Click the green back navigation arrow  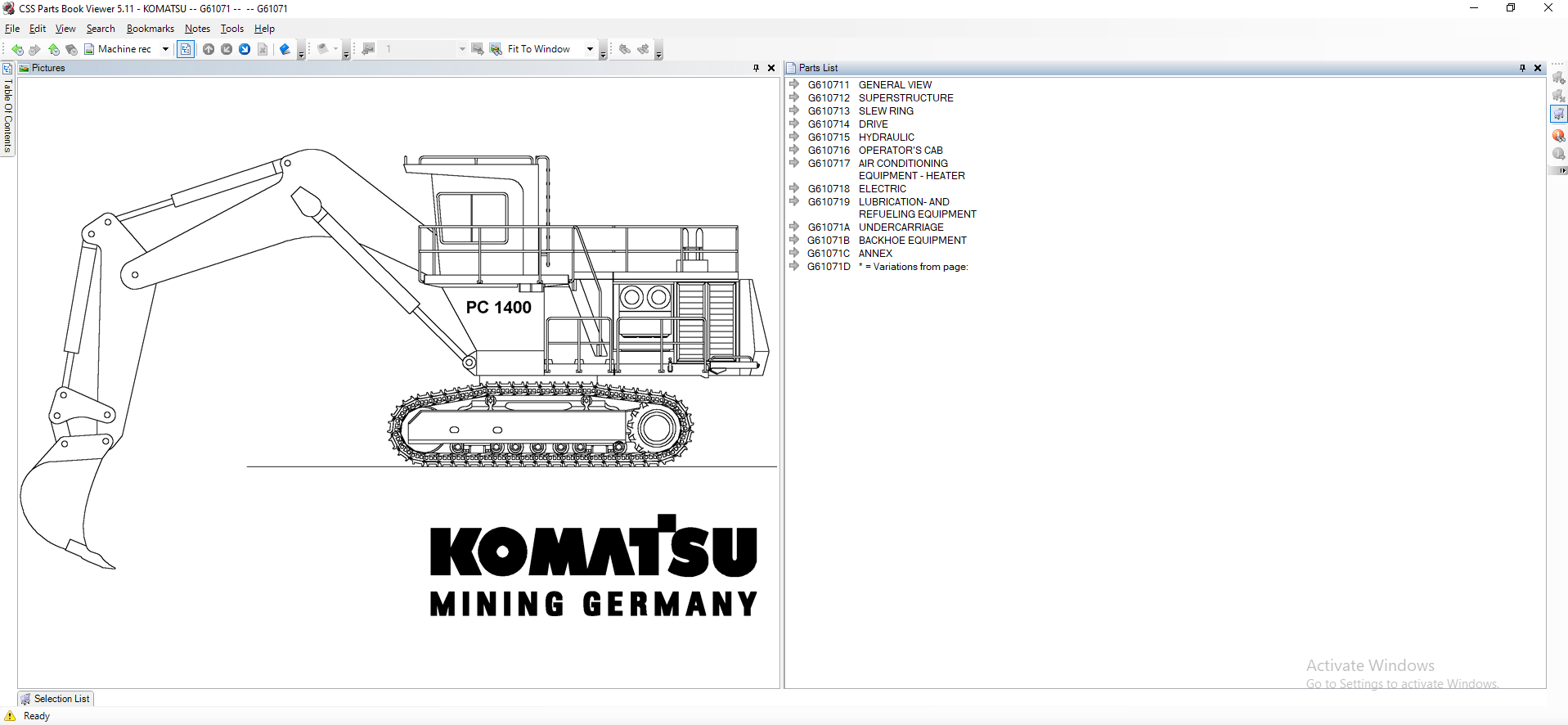tap(17, 49)
